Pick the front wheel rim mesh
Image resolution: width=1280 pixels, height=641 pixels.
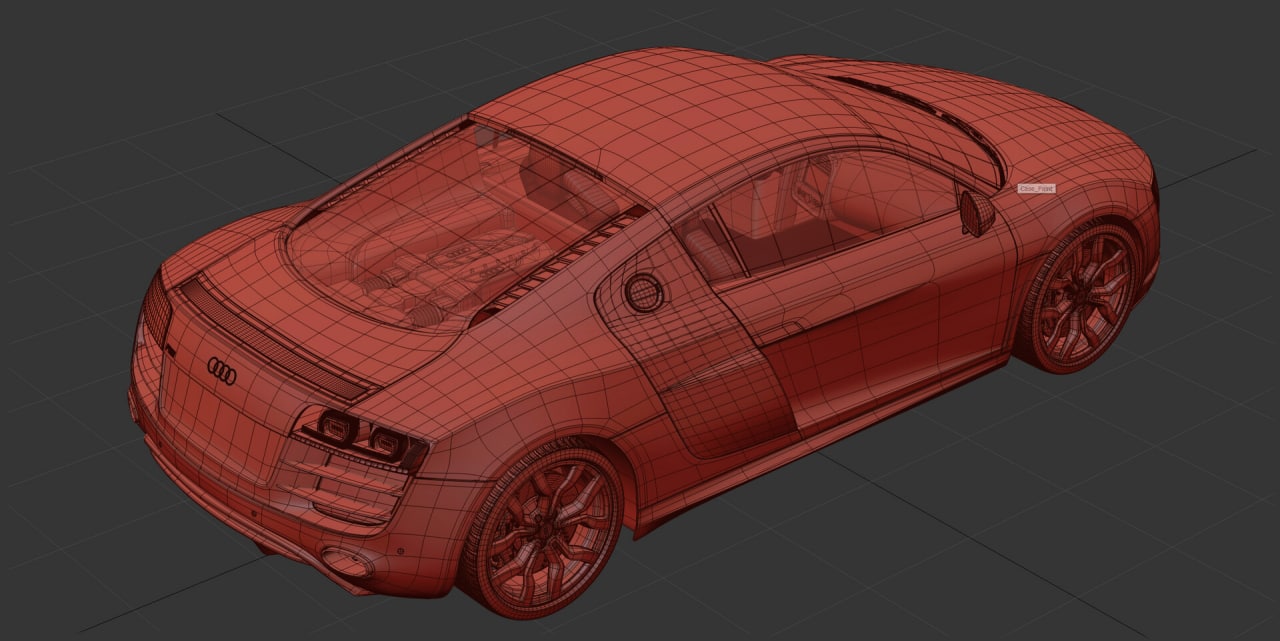(1084, 297)
